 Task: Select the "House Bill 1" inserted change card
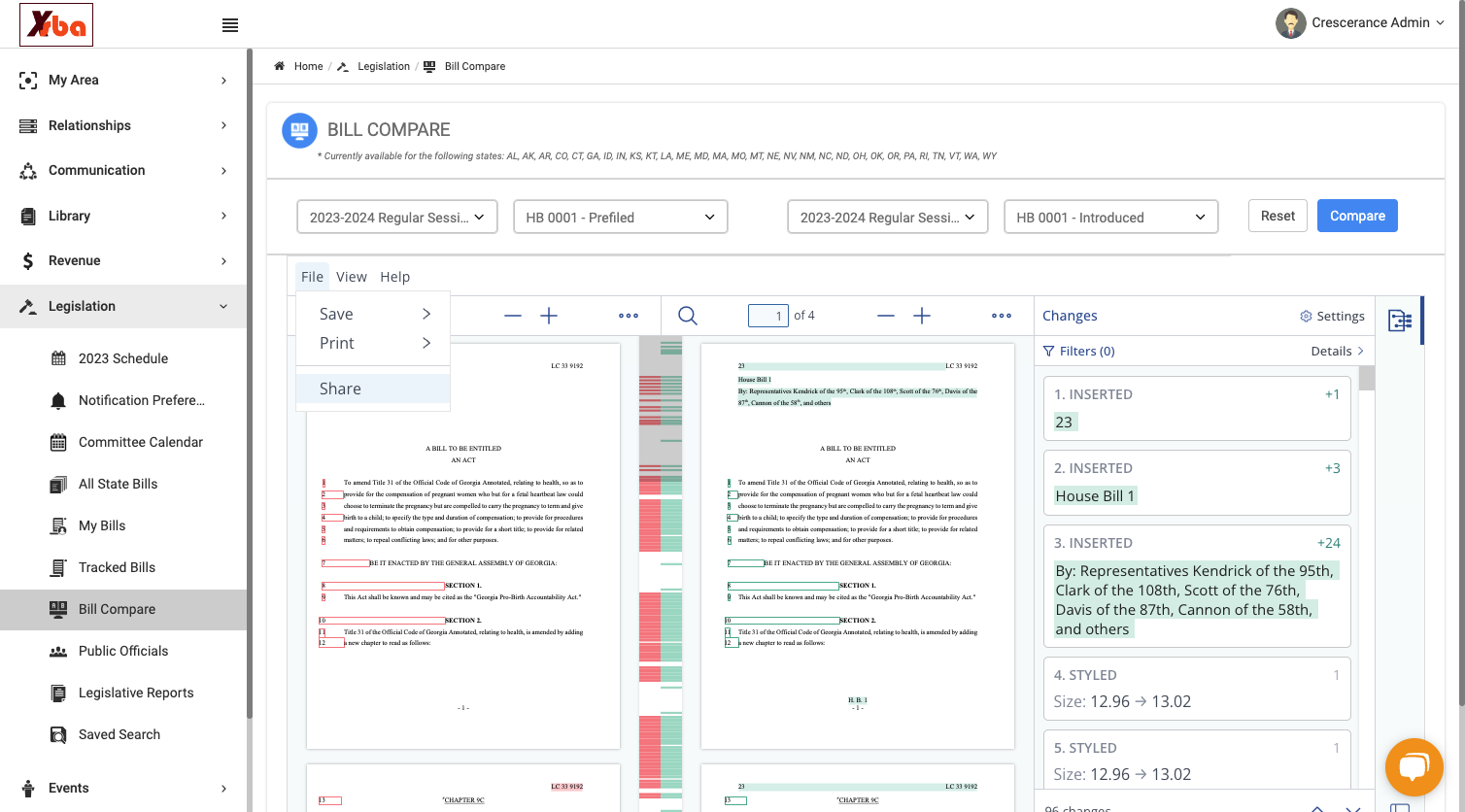(x=1197, y=483)
